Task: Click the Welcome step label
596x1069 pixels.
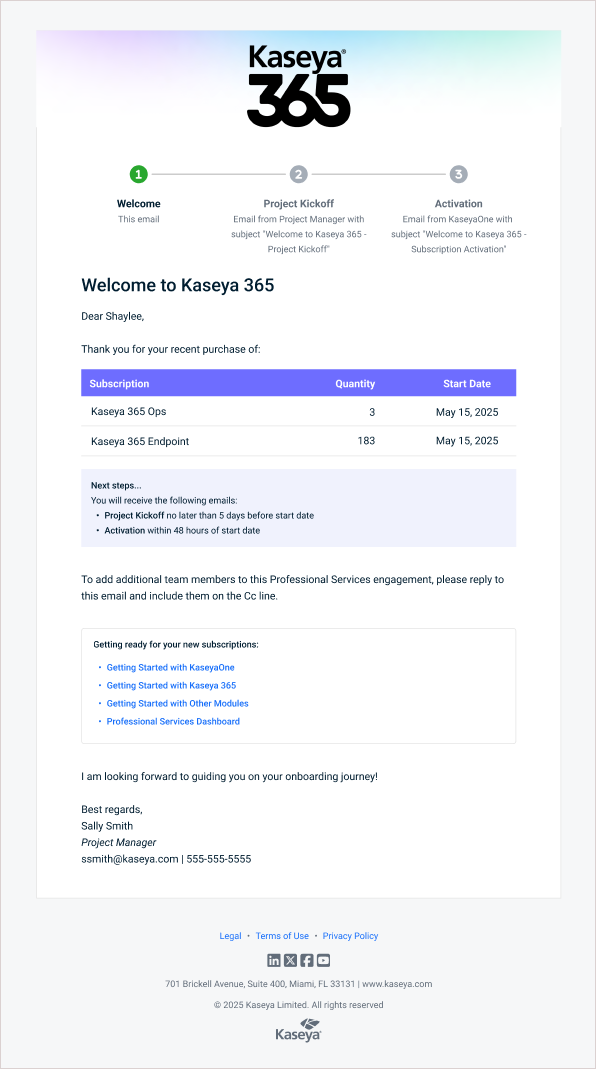Action: tap(138, 203)
